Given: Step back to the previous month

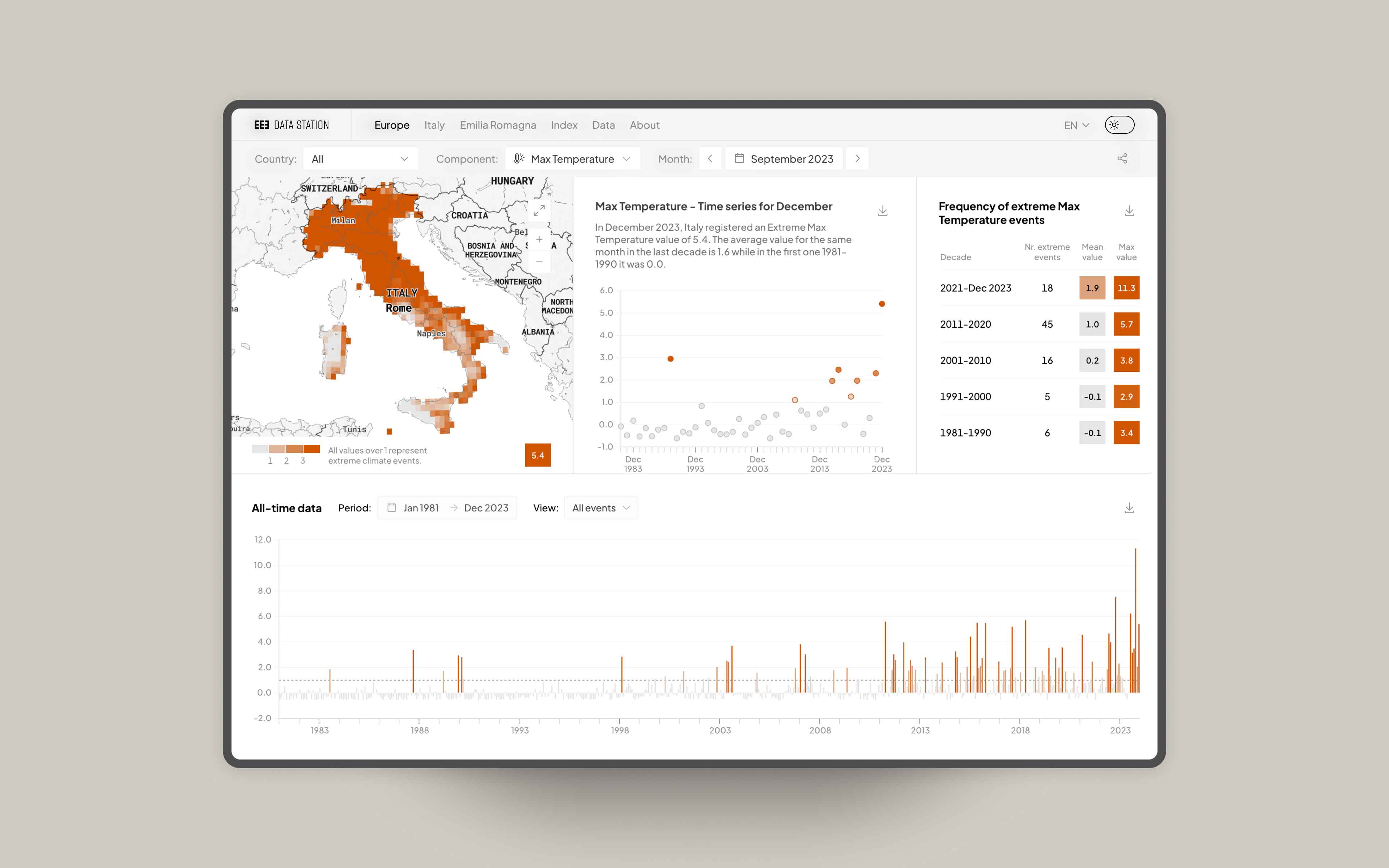Looking at the screenshot, I should click(x=710, y=158).
